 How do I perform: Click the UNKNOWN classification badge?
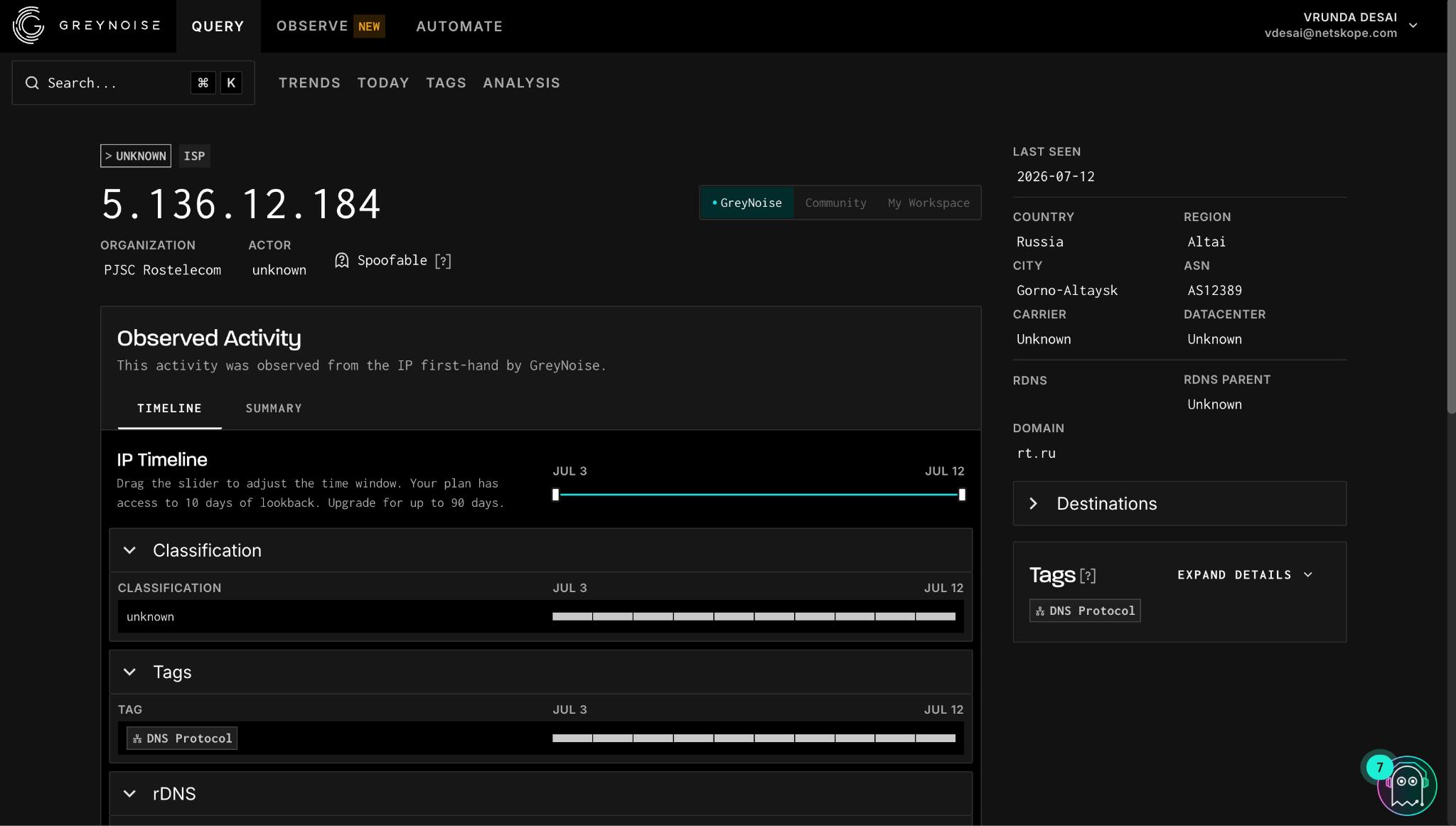pos(136,156)
